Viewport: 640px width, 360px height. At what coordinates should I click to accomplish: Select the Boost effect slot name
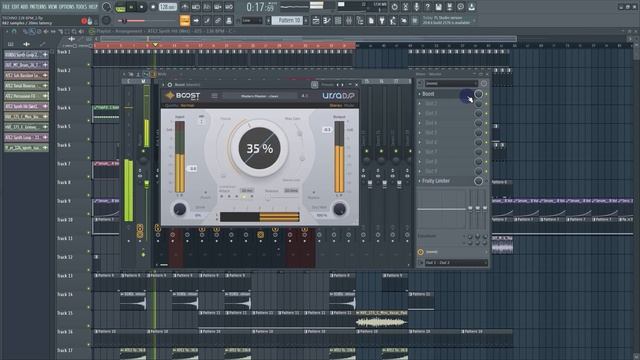(x=428, y=94)
